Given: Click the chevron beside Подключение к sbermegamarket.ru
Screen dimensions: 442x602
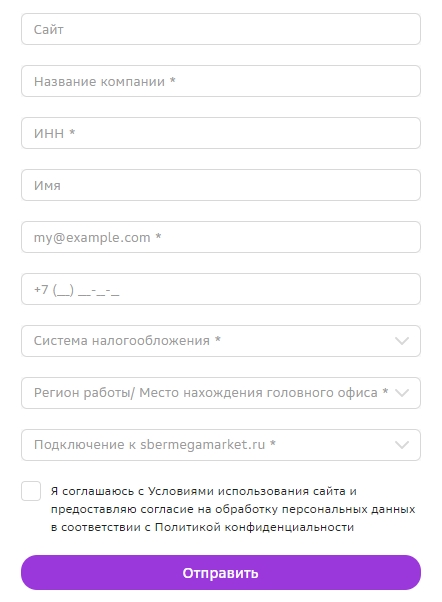Looking at the screenshot, I should [x=402, y=445].
